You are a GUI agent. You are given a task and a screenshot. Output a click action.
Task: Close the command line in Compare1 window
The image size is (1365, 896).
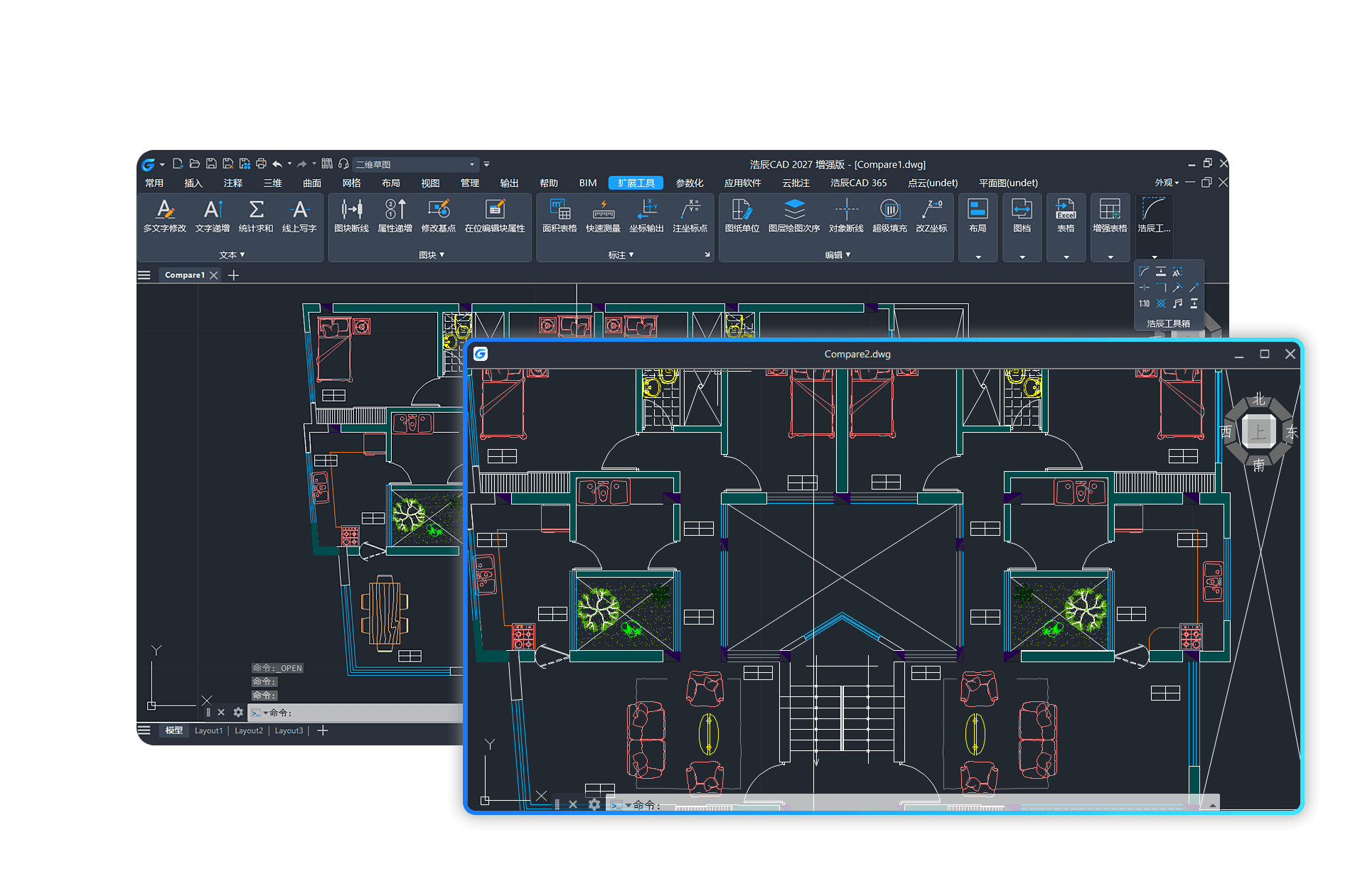(221, 713)
